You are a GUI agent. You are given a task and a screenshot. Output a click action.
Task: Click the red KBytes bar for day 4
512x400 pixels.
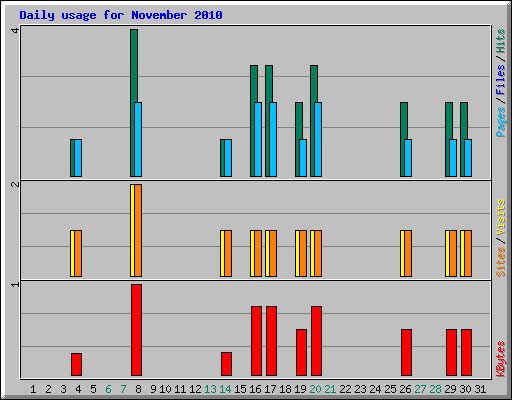click(76, 364)
